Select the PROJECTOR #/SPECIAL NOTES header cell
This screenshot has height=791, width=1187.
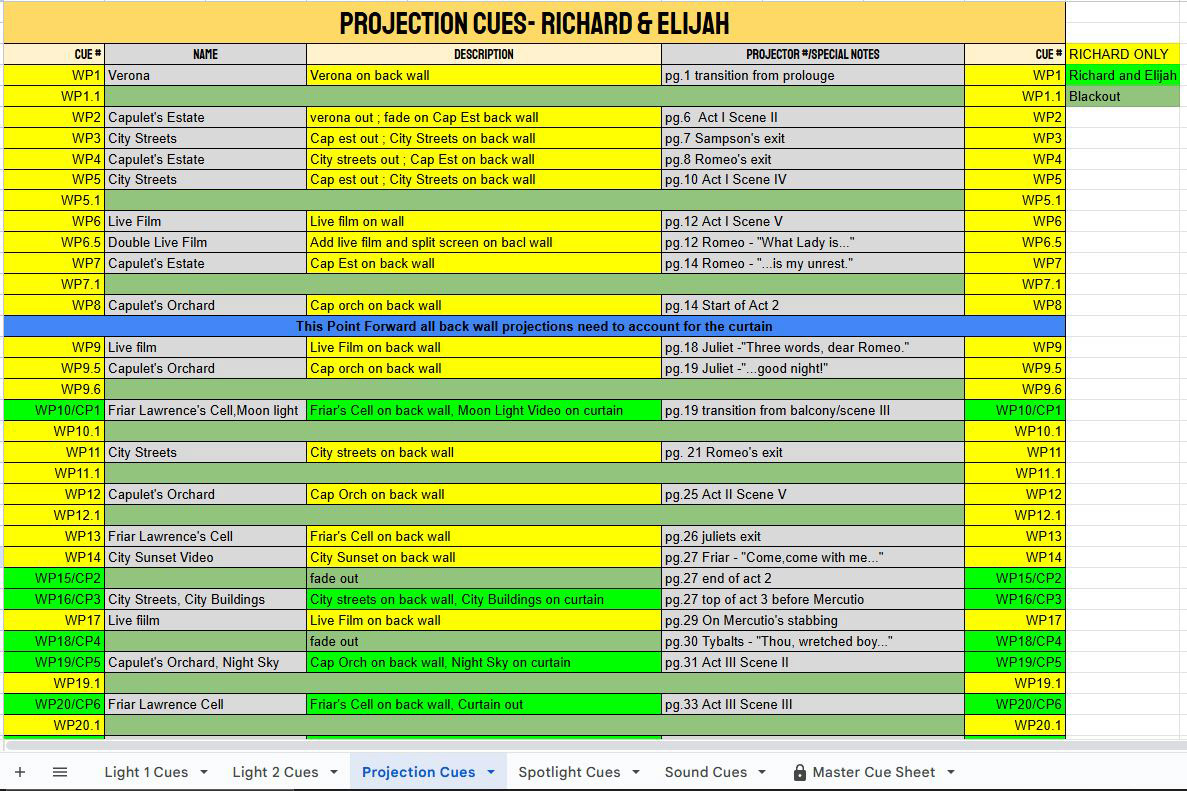[813, 54]
